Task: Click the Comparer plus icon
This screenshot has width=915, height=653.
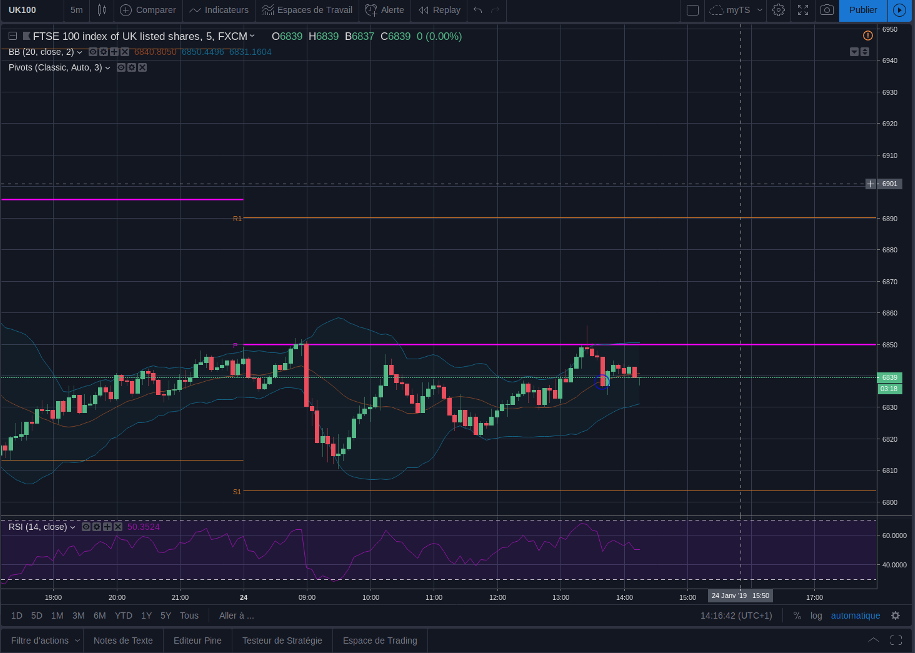Action: click(x=125, y=10)
